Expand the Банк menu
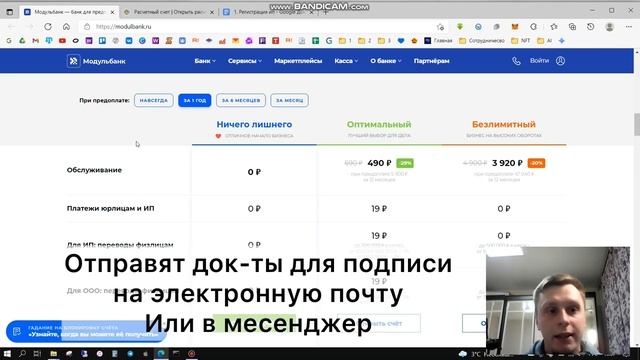 click(205, 61)
